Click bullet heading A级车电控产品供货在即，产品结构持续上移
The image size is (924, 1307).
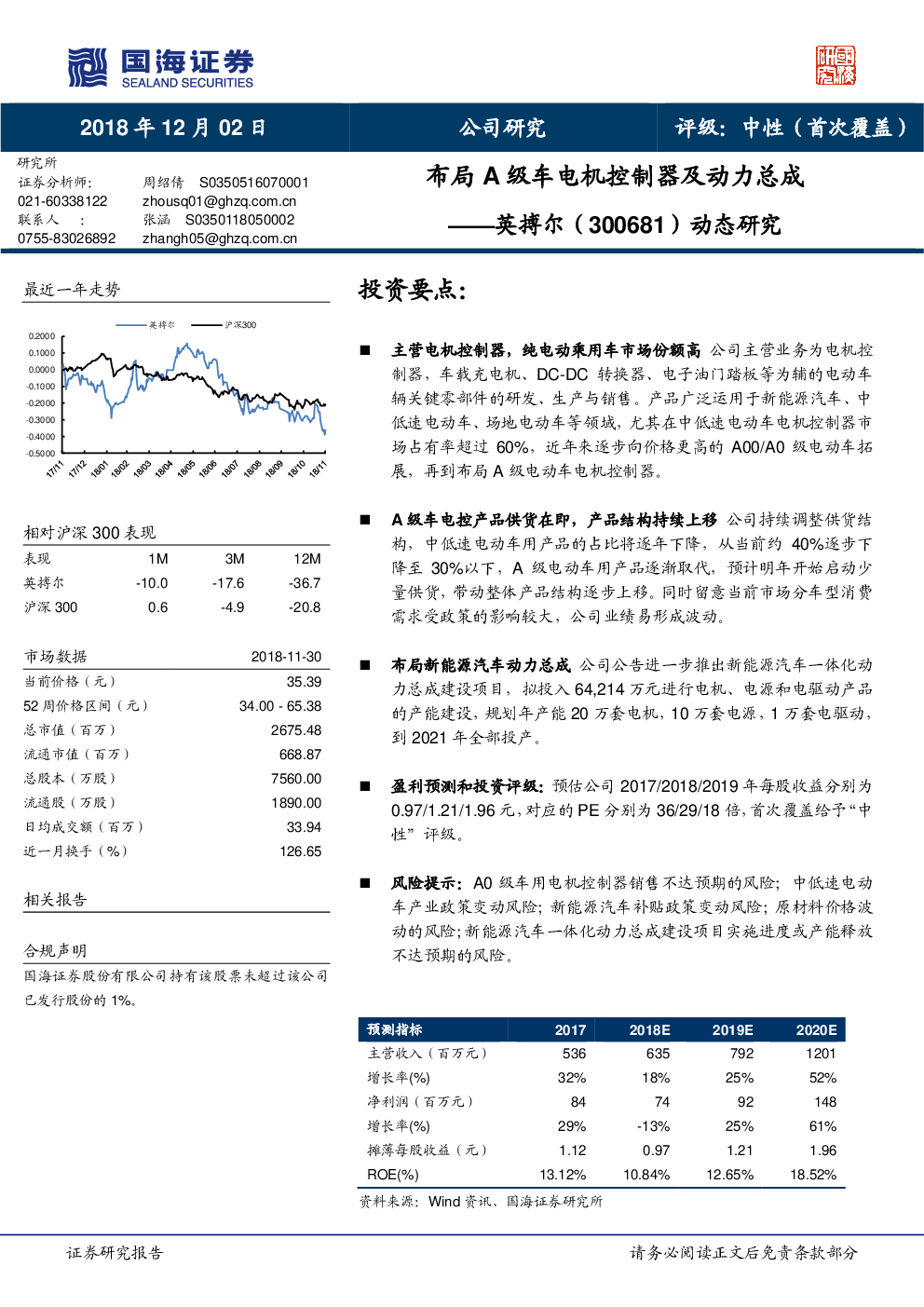tap(554, 520)
